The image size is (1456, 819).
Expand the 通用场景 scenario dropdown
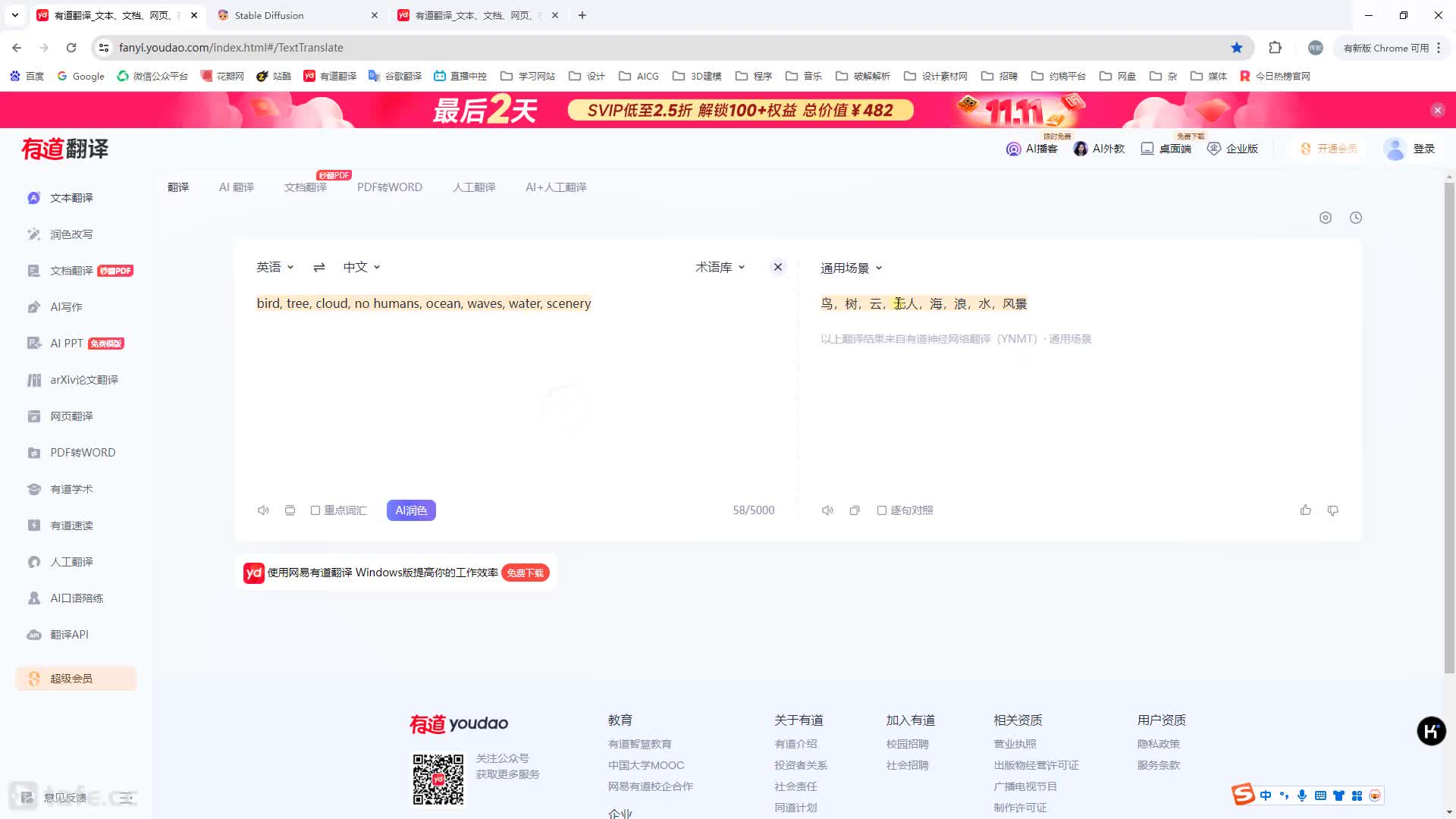[x=852, y=268]
